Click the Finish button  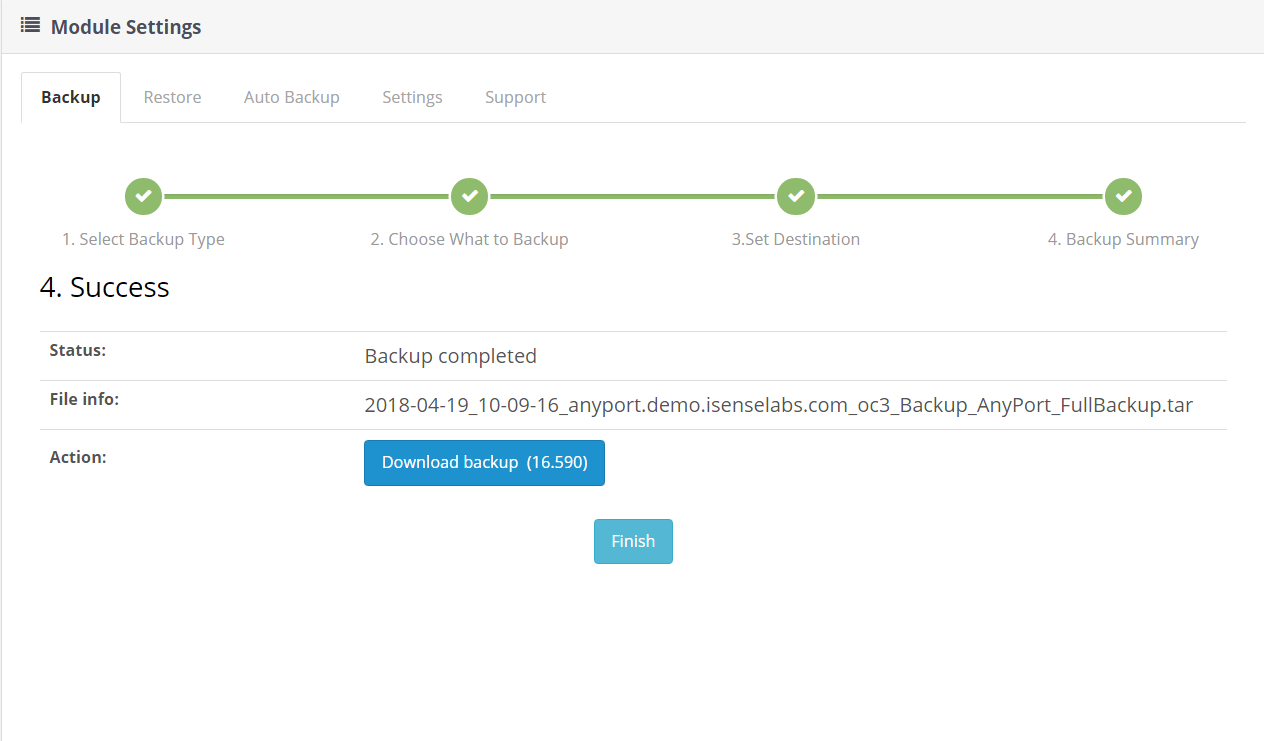click(633, 541)
